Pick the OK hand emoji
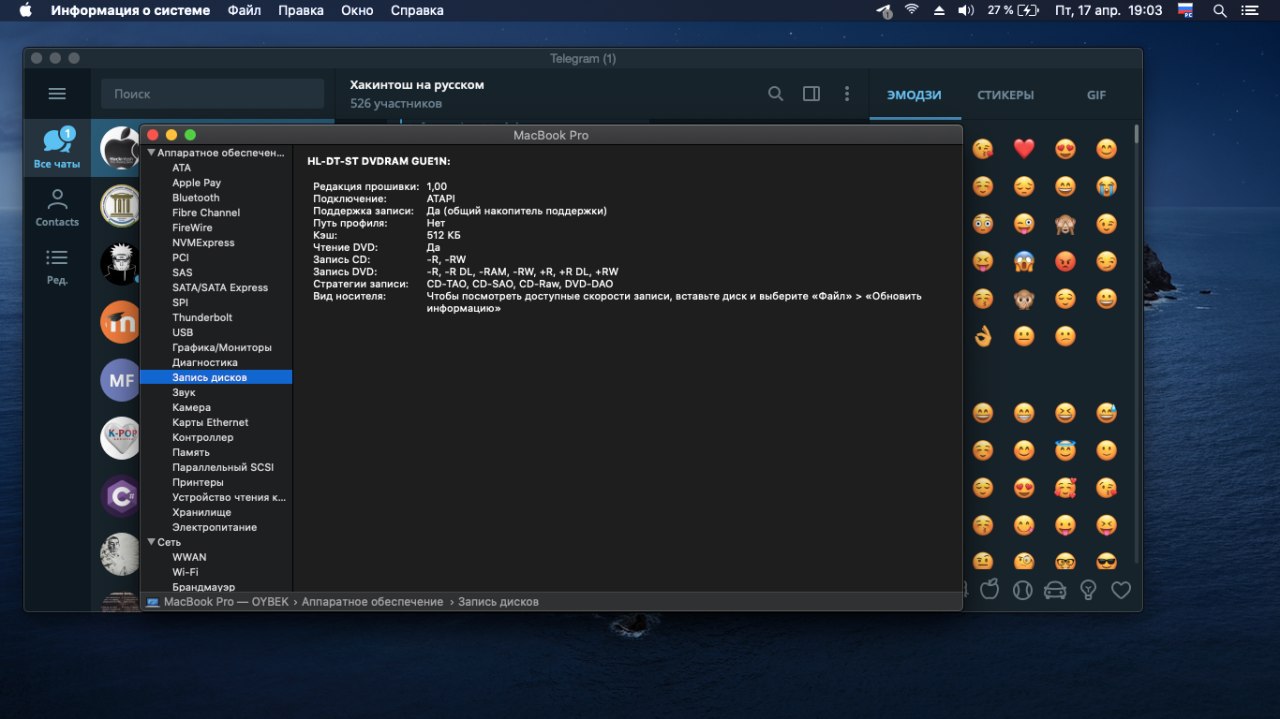1280x719 pixels. [x=983, y=336]
